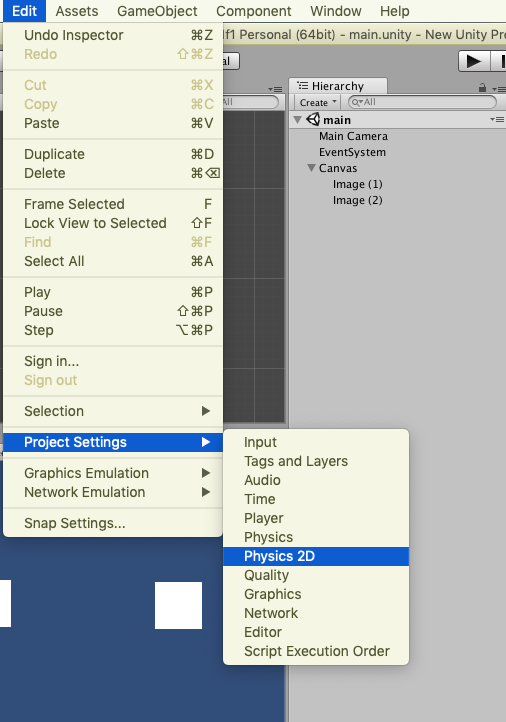The height and width of the screenshot is (722, 506).
Task: Select Script Execution Order
Action: 316,652
